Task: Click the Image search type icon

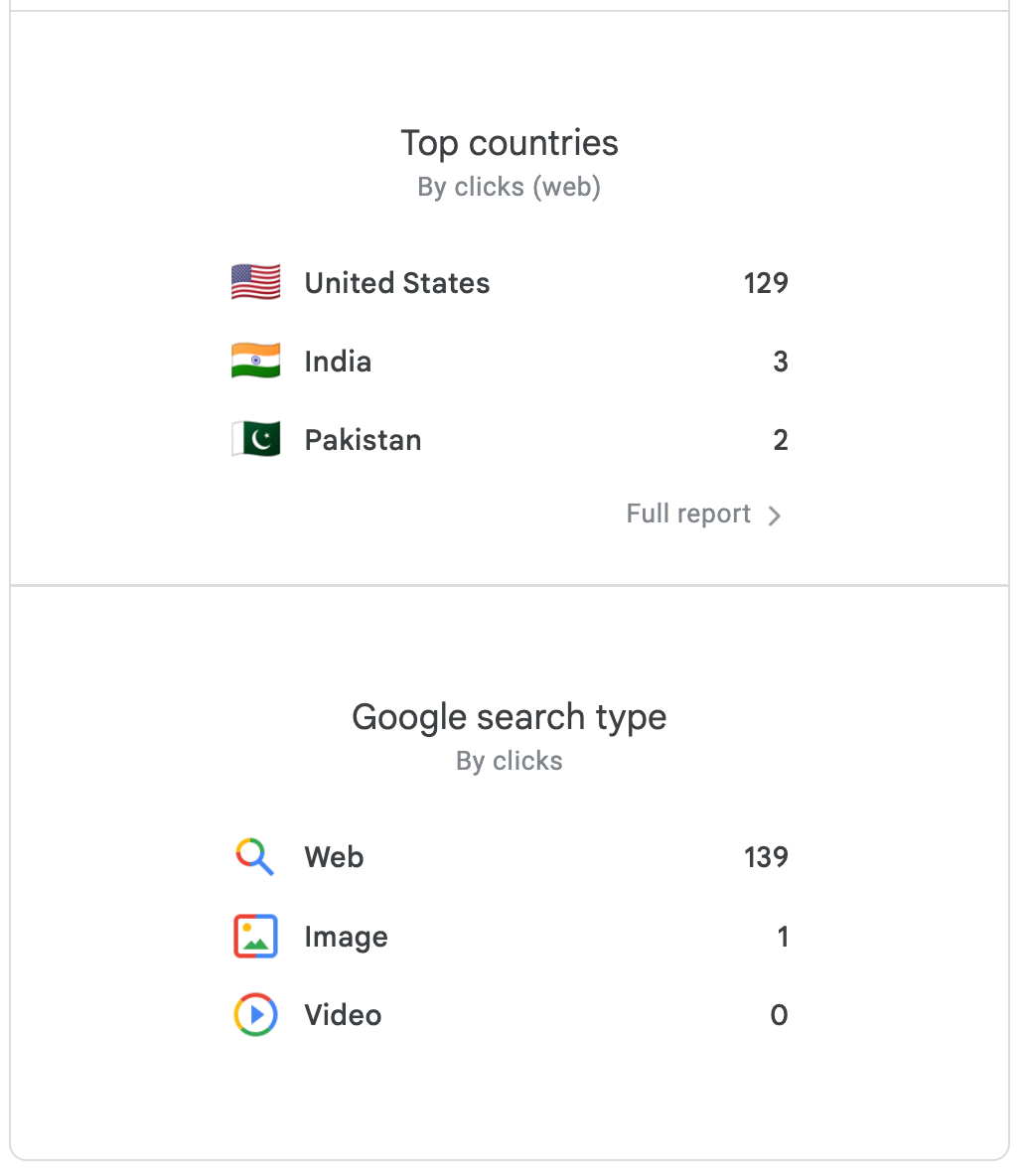Action: tap(255, 937)
